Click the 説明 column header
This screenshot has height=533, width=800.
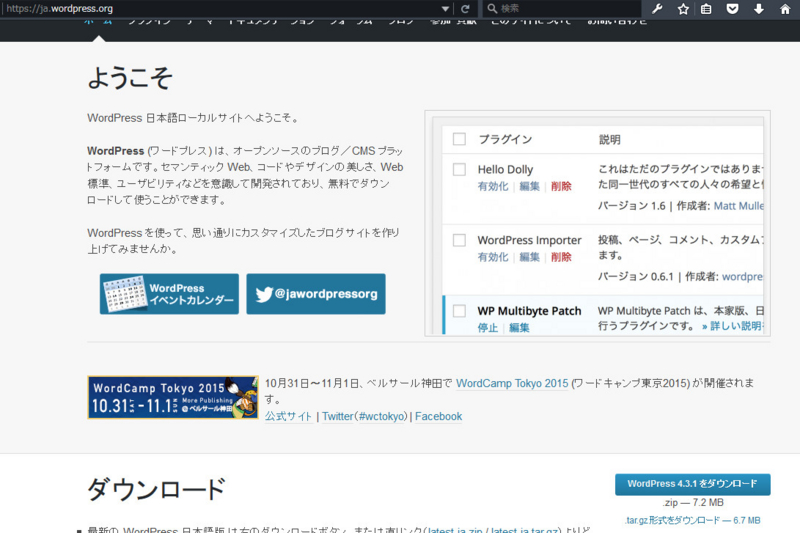(x=609, y=140)
